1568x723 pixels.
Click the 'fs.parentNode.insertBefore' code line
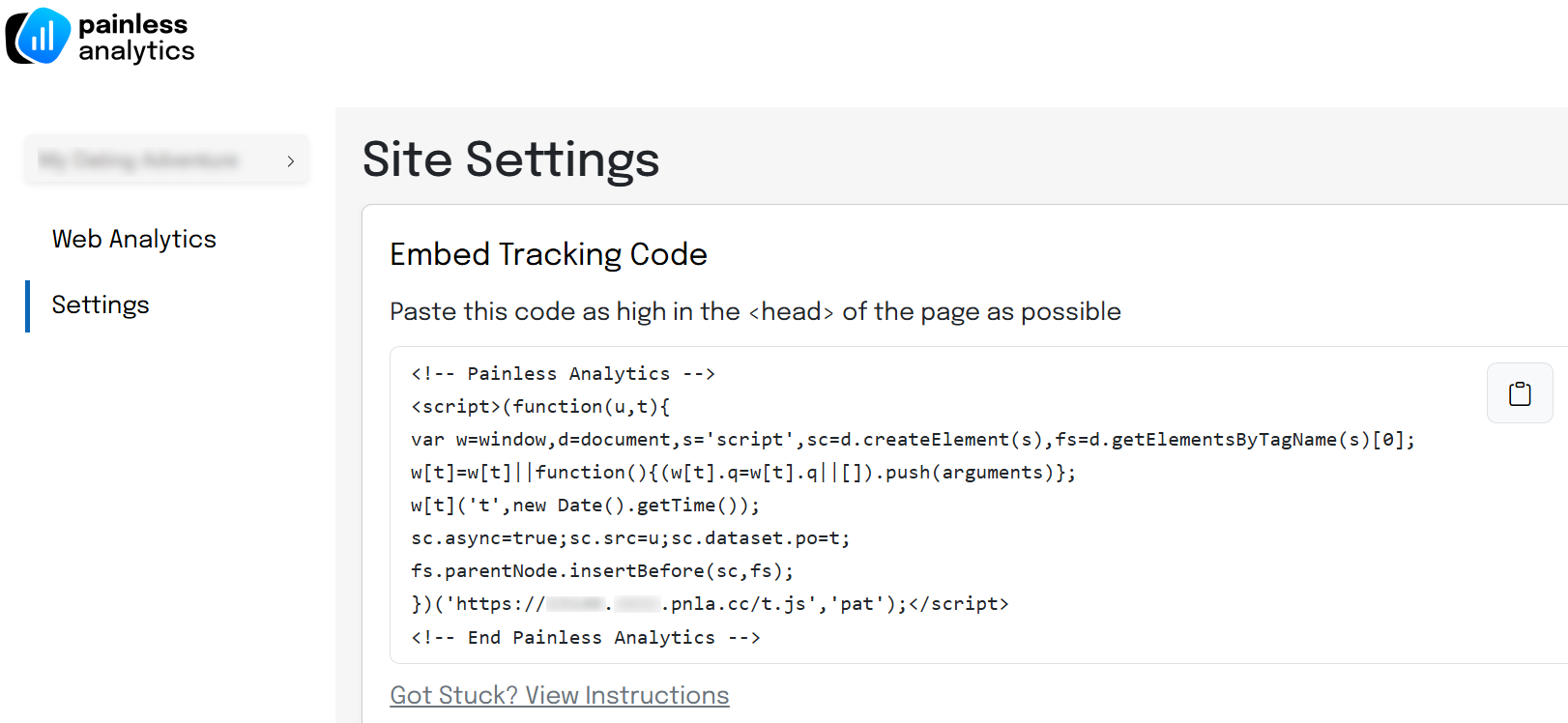602,570
